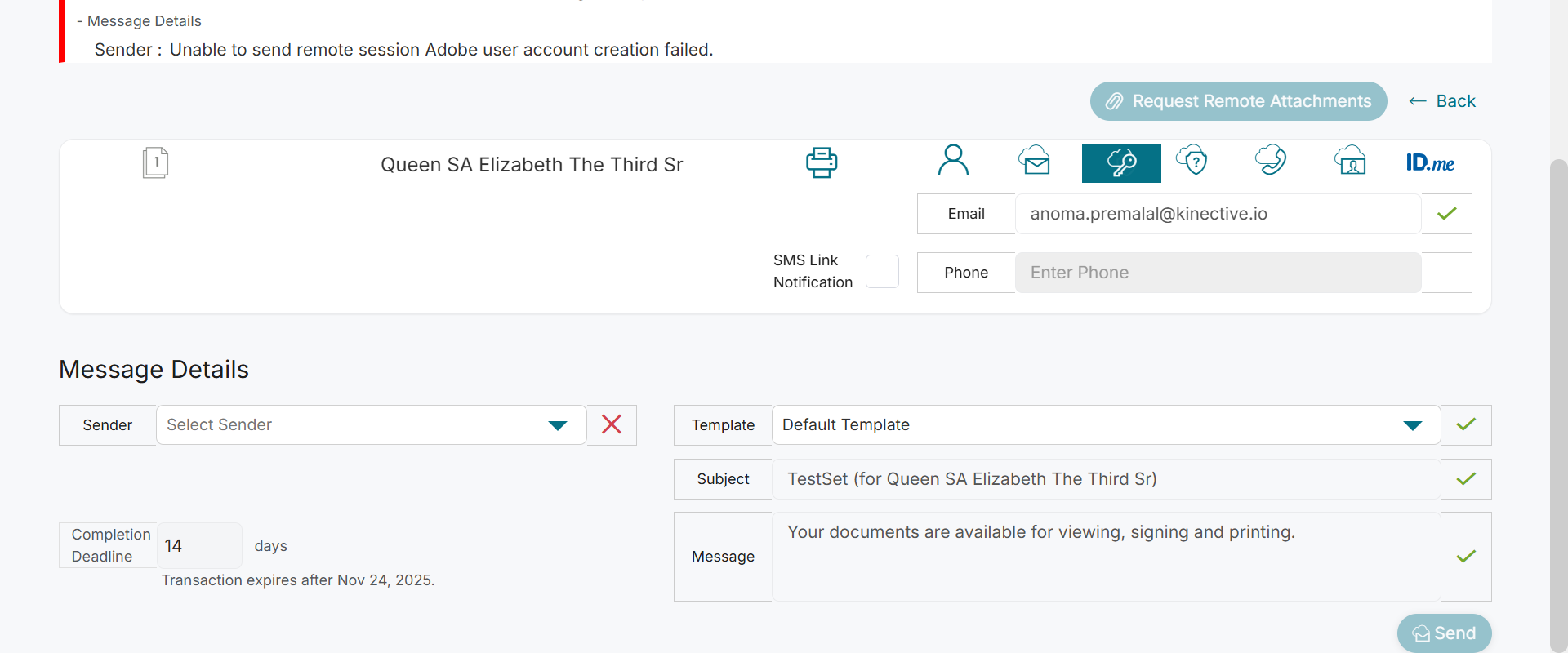Select the cloud phone authentication icon
This screenshot has height=653, width=1568.
(1271, 161)
